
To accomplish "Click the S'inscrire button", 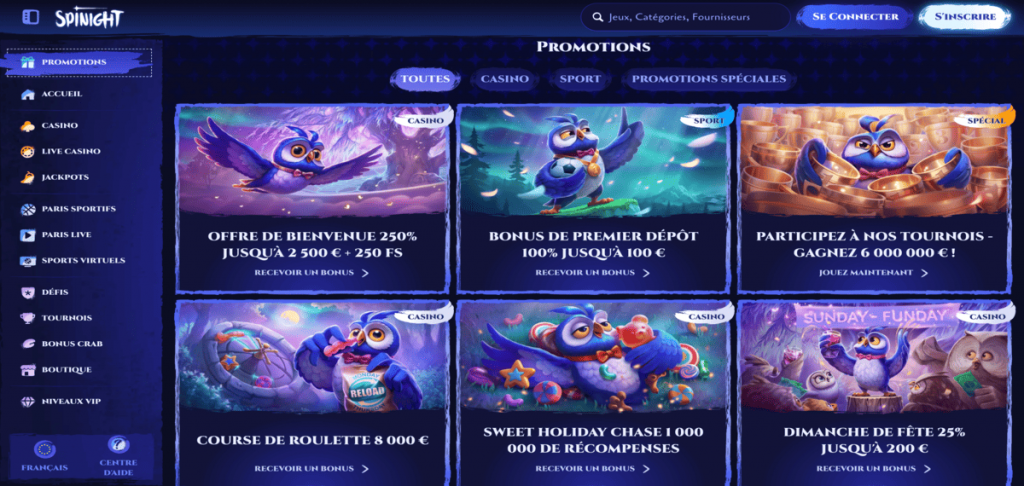I will [x=965, y=17].
